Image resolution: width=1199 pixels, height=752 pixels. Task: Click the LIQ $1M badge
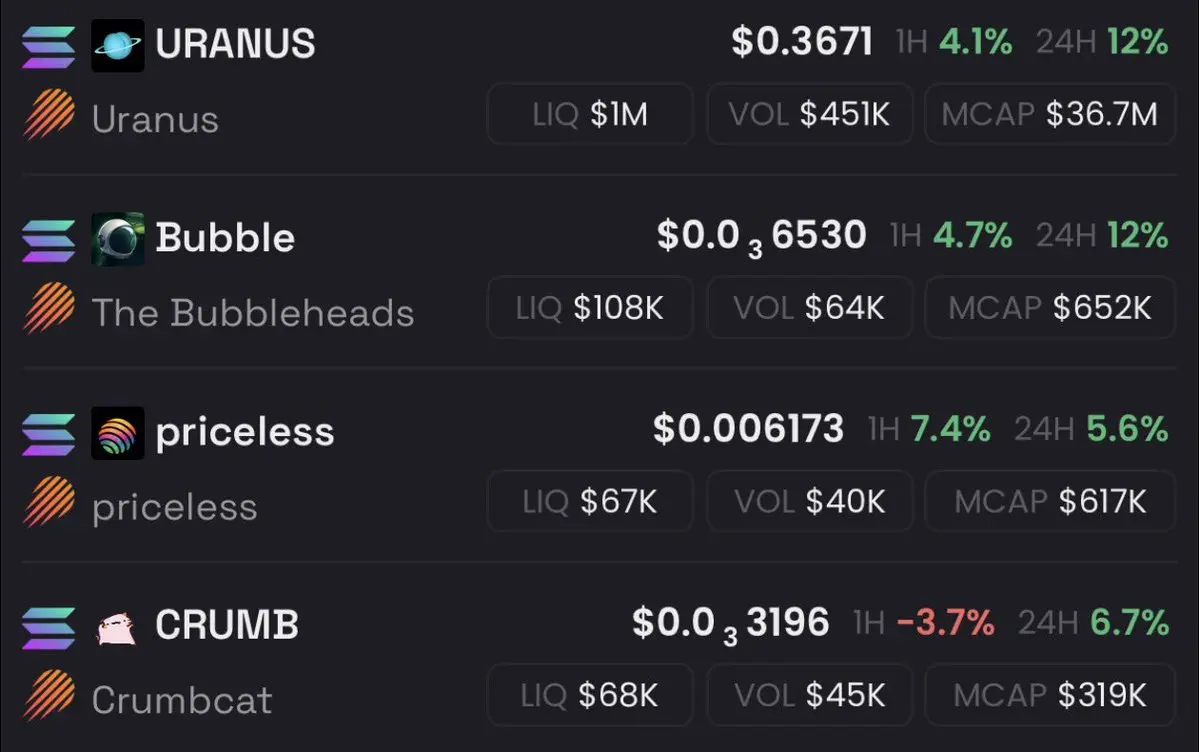[590, 114]
